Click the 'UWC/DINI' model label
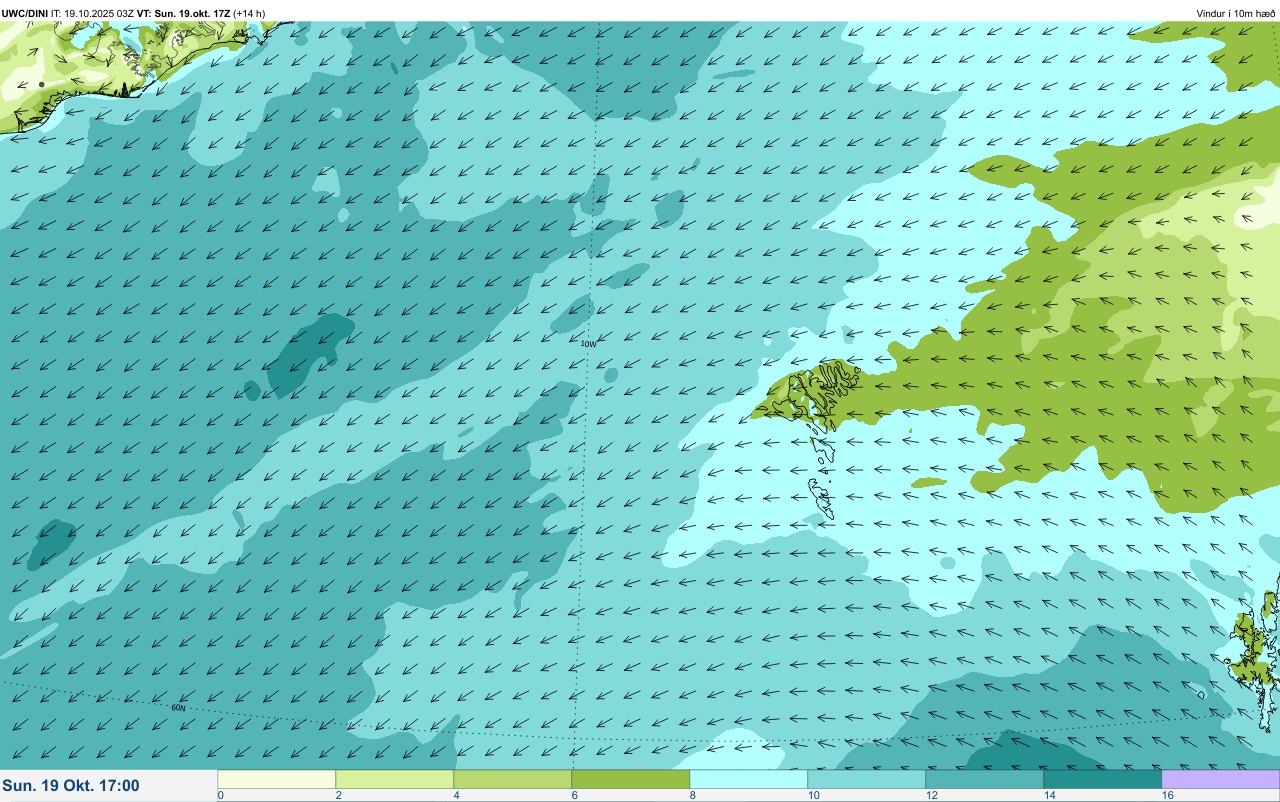Image resolution: width=1280 pixels, height=802 pixels. click(25, 13)
